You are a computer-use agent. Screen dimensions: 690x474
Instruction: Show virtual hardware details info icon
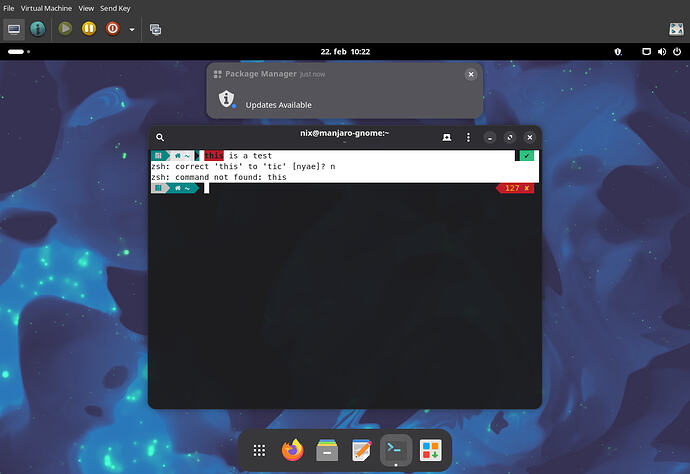(x=38, y=29)
